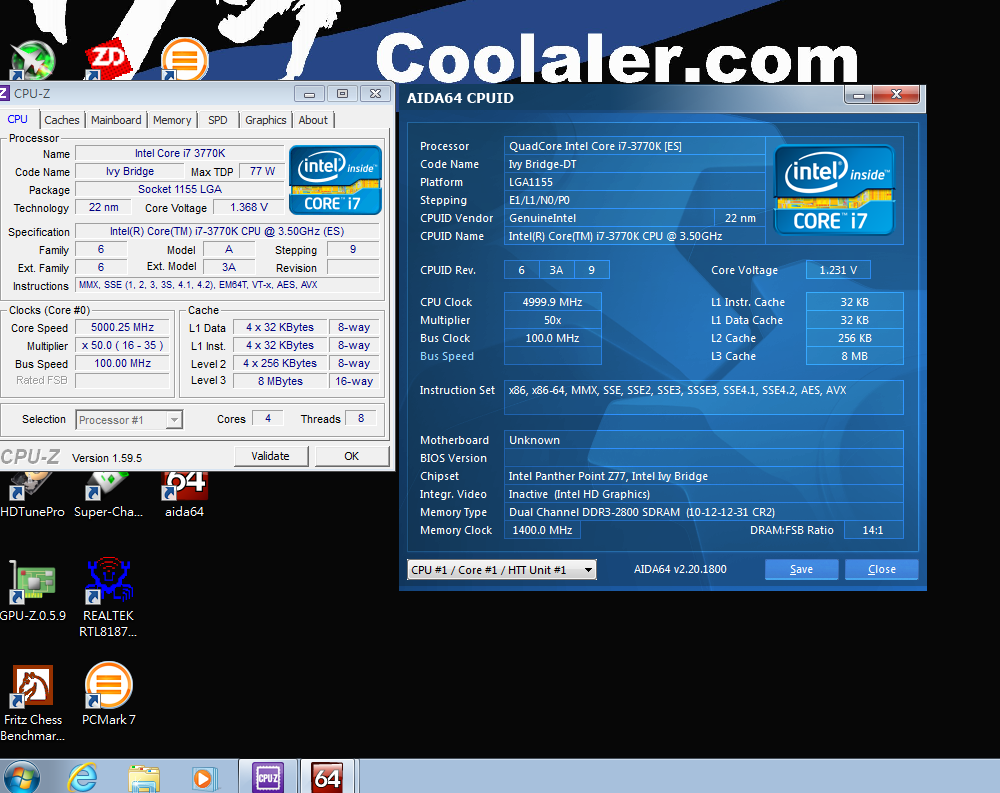Click the Instructions field in CPU-Z
1000x793 pixels.
pyautogui.click(x=227, y=285)
